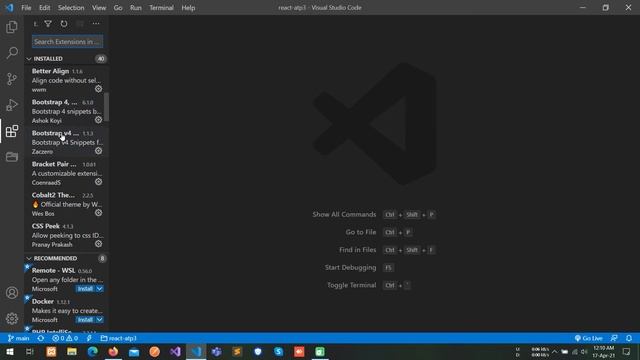
Task: Click the Synchronize Changes icon in status bar
Action: [41, 338]
